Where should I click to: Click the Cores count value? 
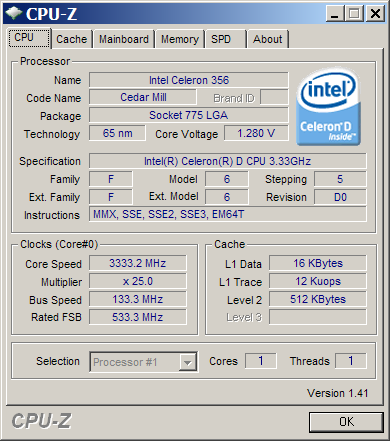(x=261, y=361)
